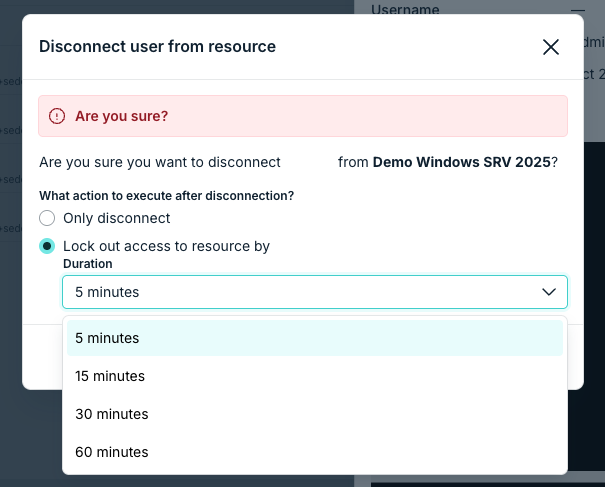Select the Only disconnect radio option
Viewport: 605px width, 487px height.
[x=47, y=218]
